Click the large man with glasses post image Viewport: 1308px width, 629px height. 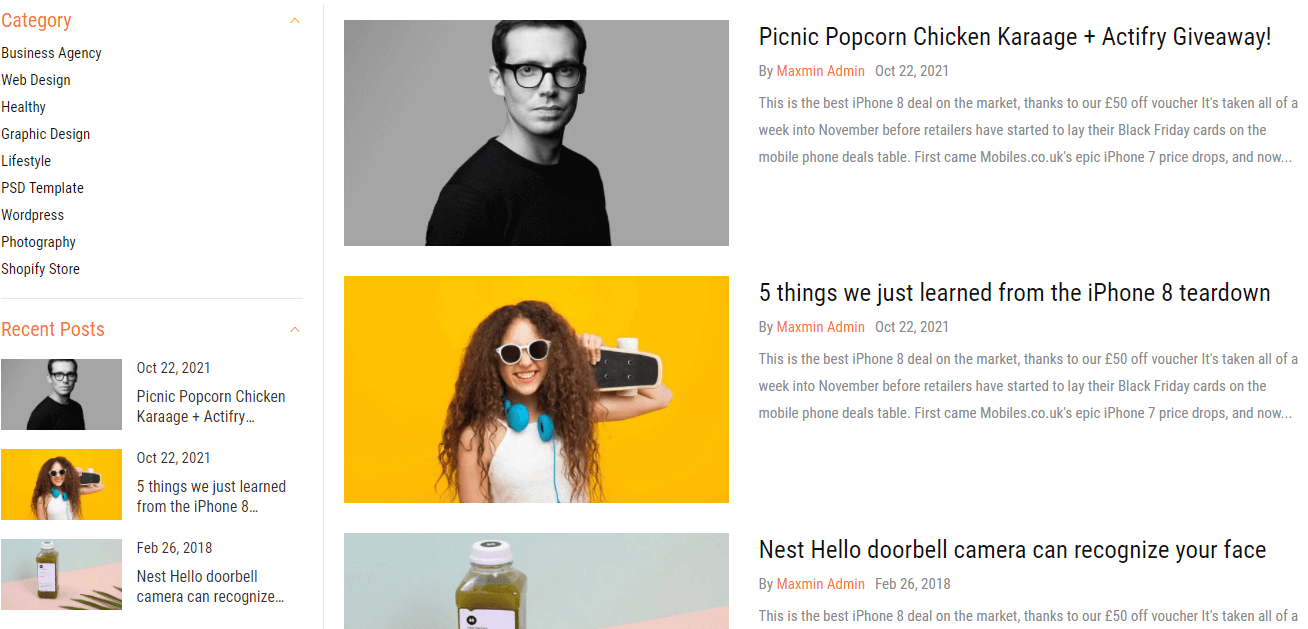(x=536, y=133)
